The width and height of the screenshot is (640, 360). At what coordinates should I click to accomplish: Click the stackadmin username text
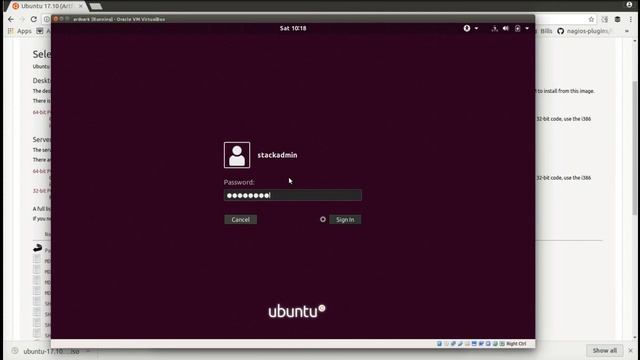(277, 155)
